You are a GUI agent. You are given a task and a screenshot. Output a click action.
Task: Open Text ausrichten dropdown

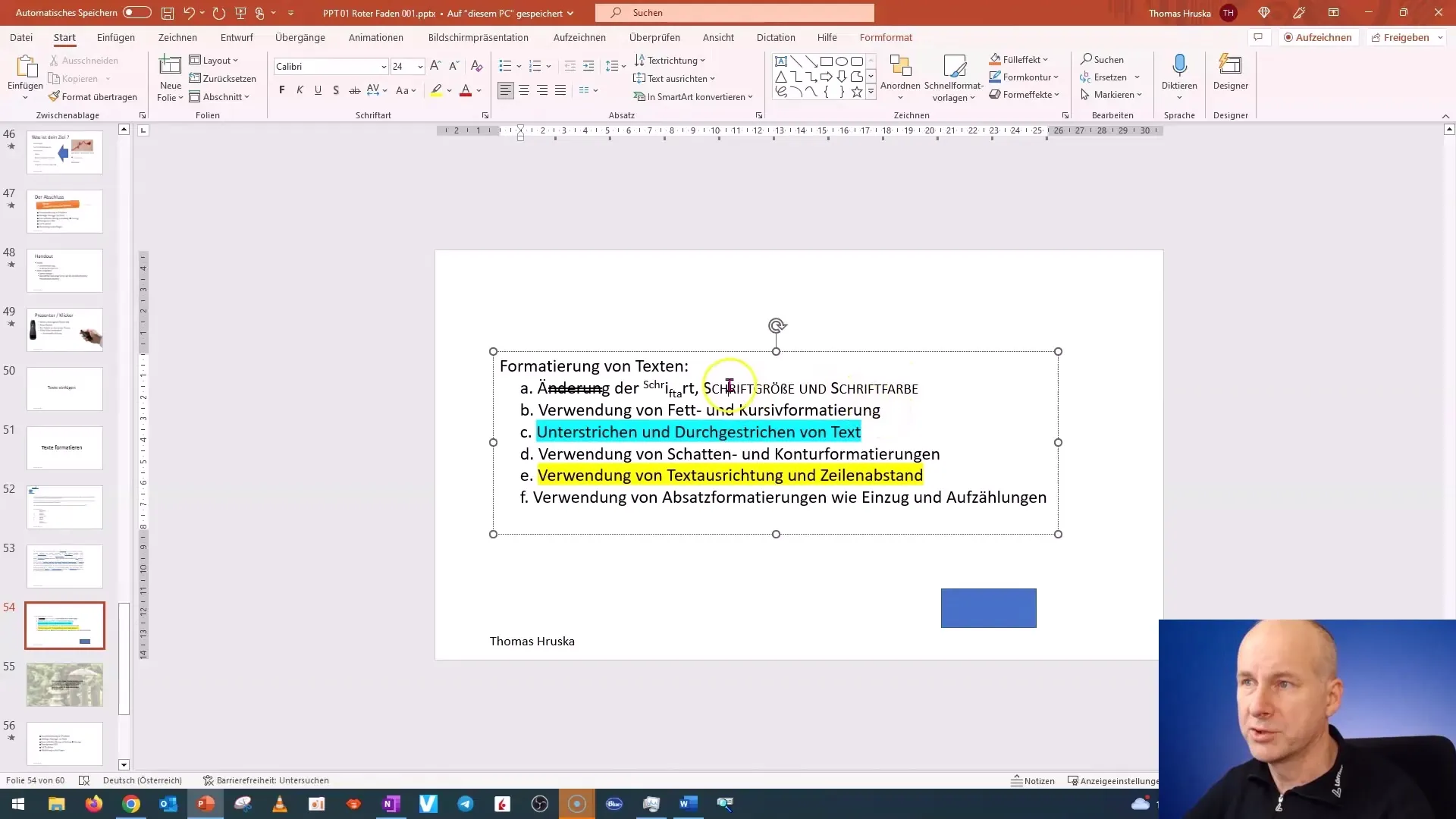[x=674, y=78]
